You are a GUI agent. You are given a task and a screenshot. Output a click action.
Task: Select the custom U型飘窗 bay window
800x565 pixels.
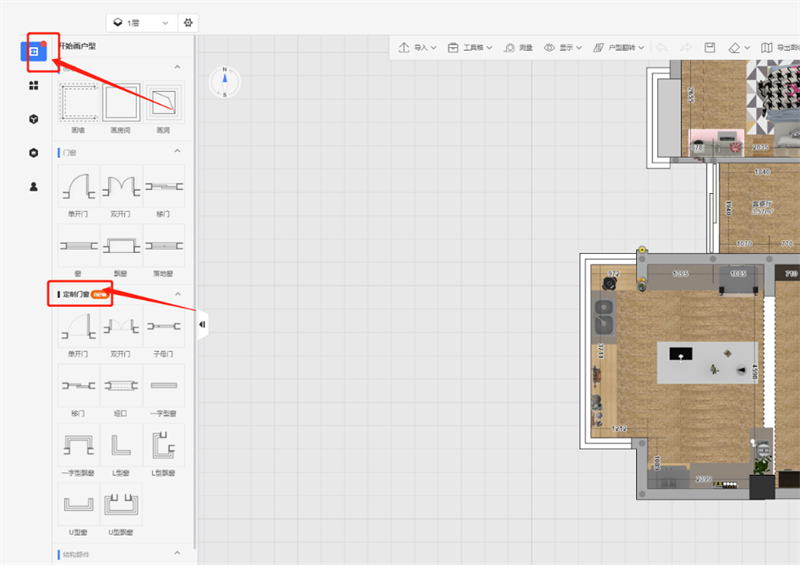(x=120, y=505)
